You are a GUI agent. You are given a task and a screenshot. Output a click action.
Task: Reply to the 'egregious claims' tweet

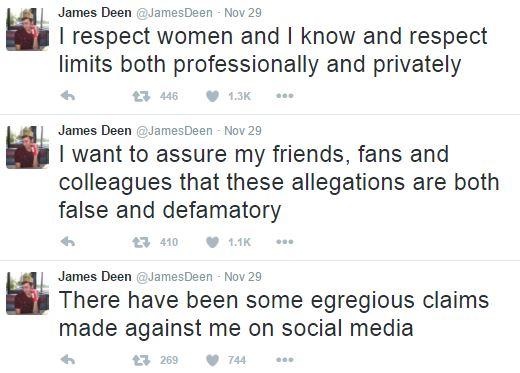click(x=68, y=360)
